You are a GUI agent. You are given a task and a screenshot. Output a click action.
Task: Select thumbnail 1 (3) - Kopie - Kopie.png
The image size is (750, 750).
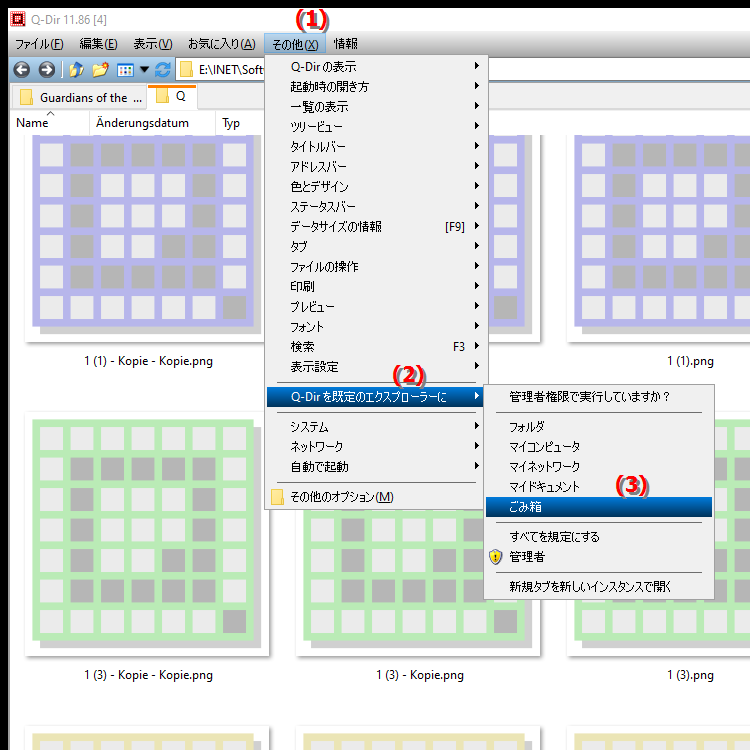[x=146, y=533]
